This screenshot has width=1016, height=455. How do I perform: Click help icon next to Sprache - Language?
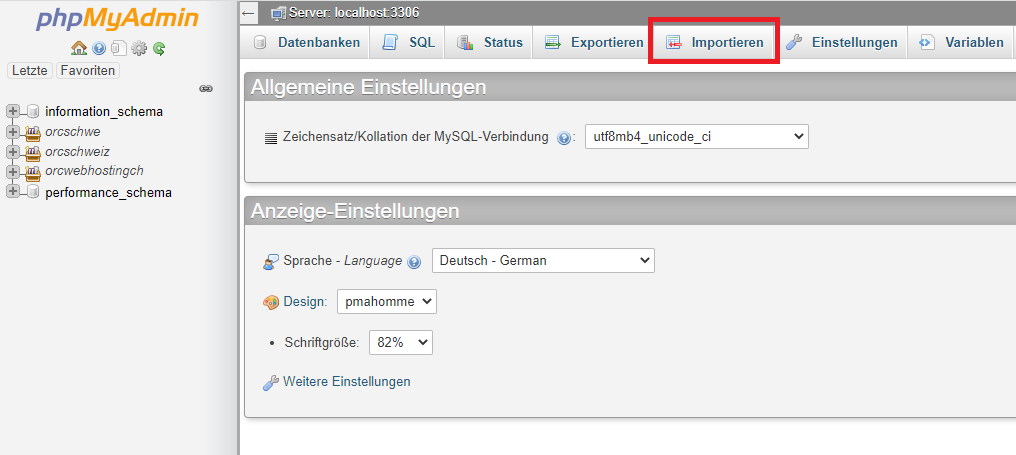[414, 262]
